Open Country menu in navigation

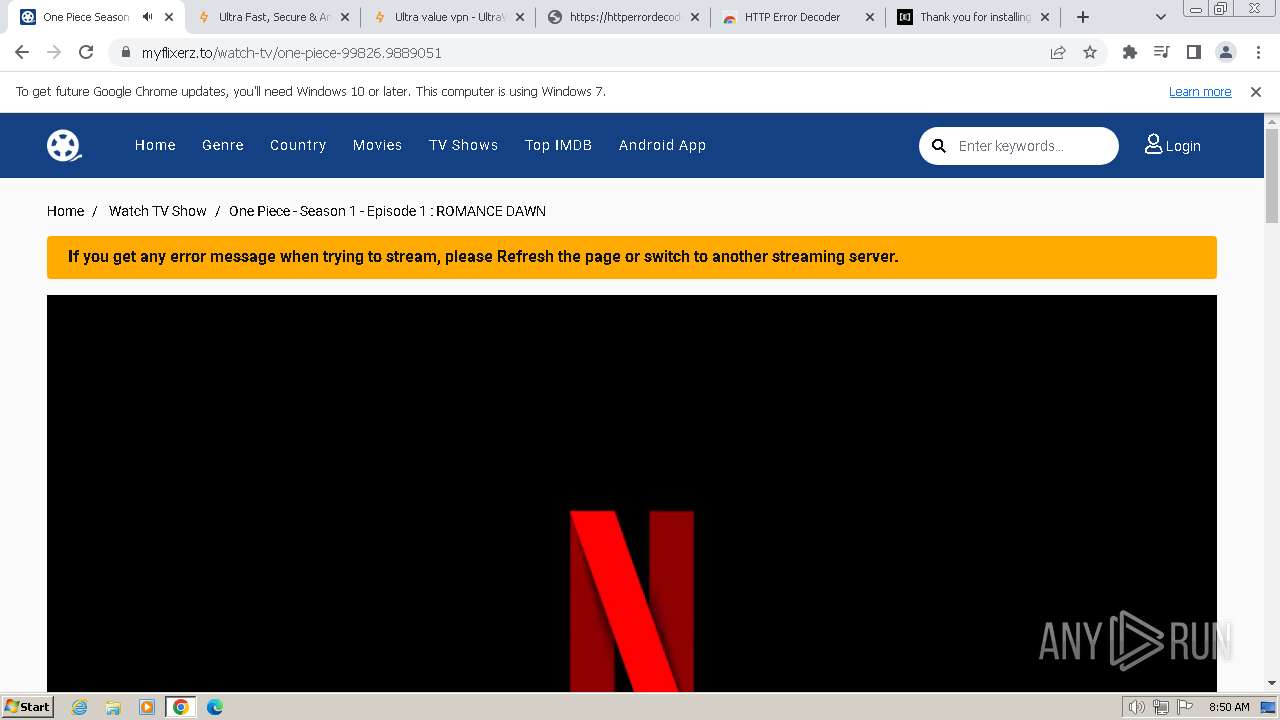tap(298, 145)
